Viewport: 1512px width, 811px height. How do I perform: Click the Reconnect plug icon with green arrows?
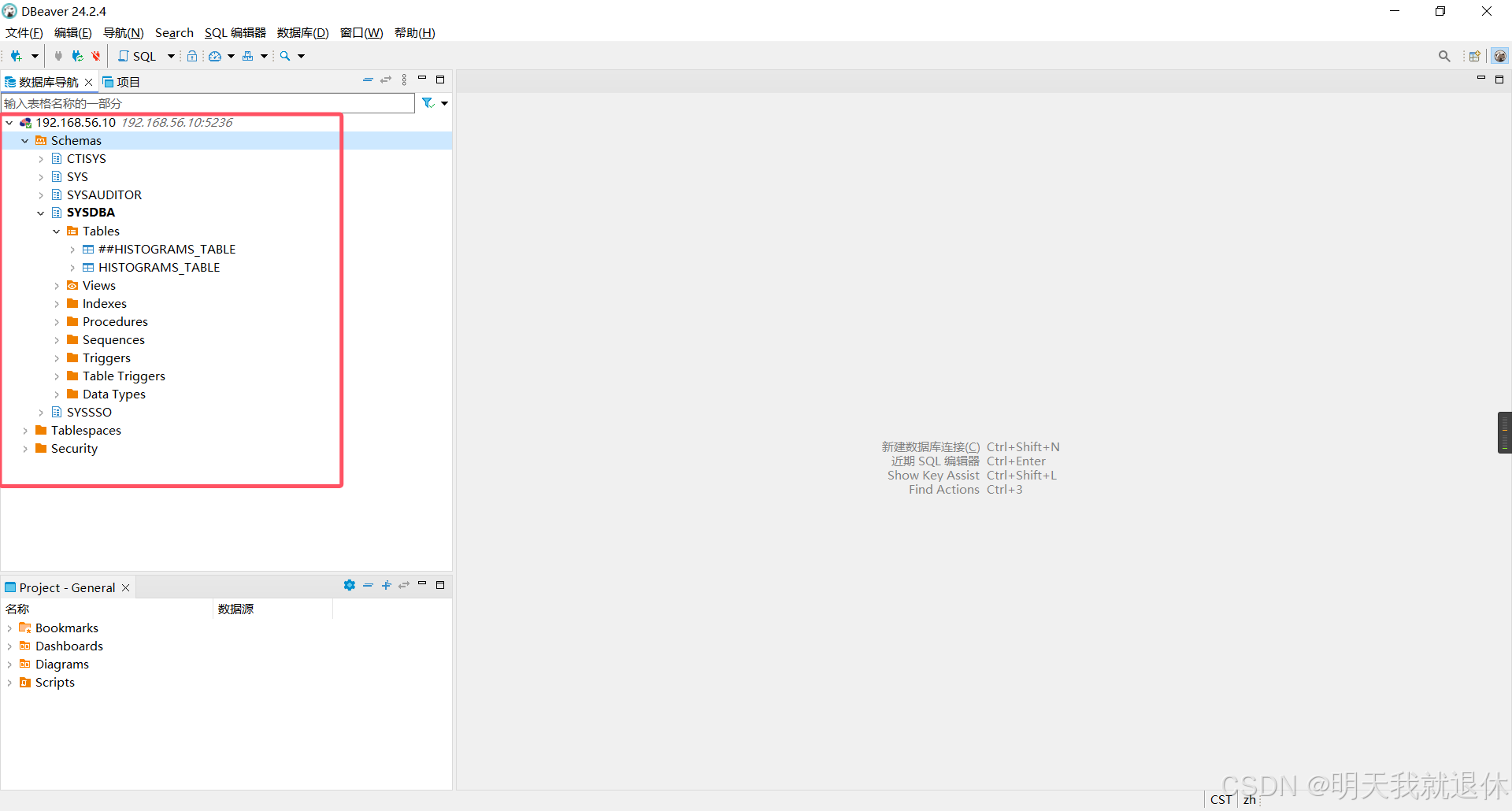(77, 56)
